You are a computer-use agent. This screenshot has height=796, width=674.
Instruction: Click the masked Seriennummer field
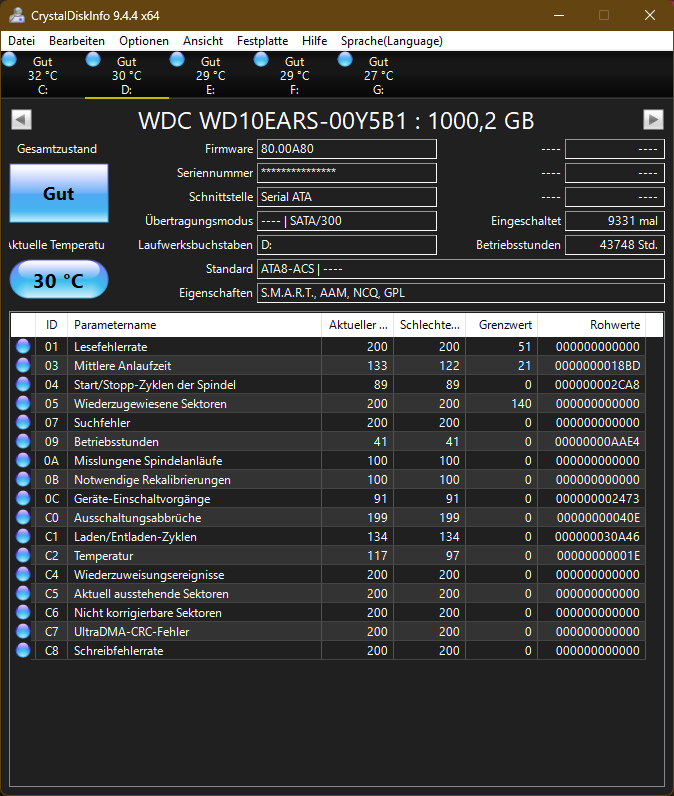click(347, 173)
